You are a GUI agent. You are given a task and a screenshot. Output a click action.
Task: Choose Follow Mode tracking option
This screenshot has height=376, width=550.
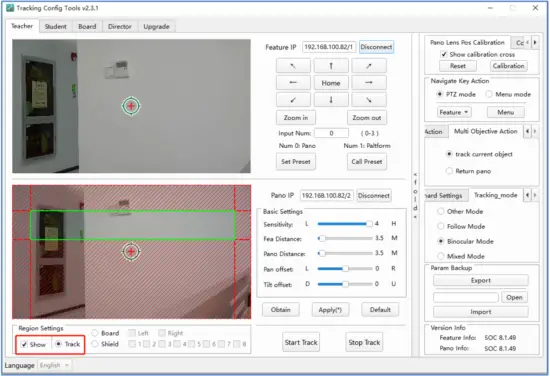click(x=441, y=226)
